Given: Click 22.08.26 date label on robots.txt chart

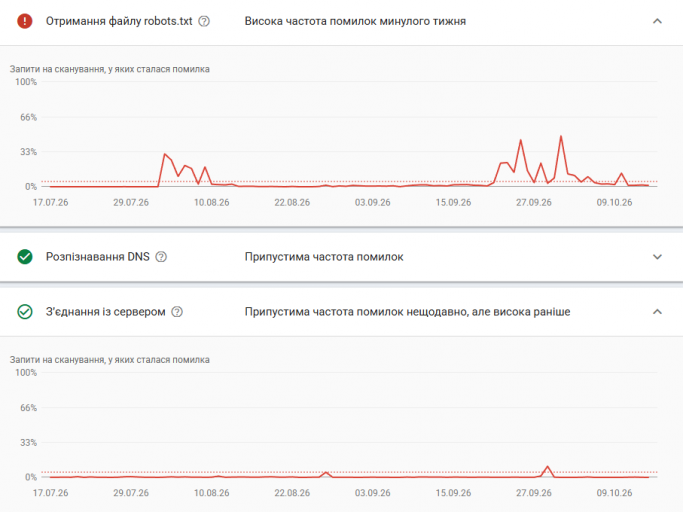Looking at the screenshot, I should click(292, 202).
